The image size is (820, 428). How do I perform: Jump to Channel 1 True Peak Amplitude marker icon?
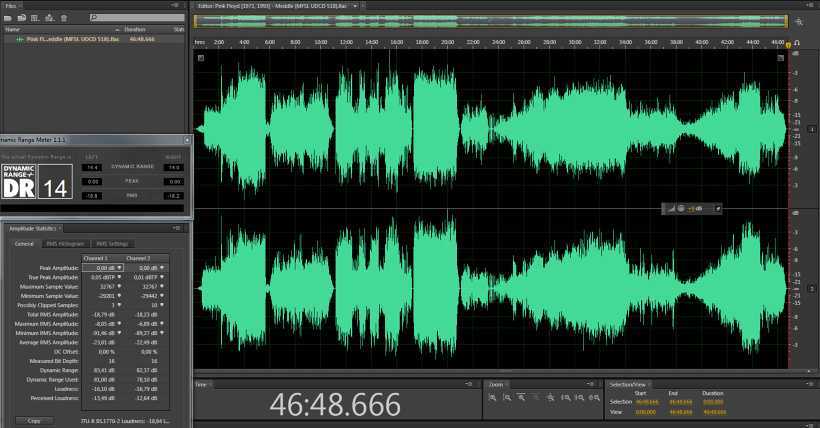120,277
